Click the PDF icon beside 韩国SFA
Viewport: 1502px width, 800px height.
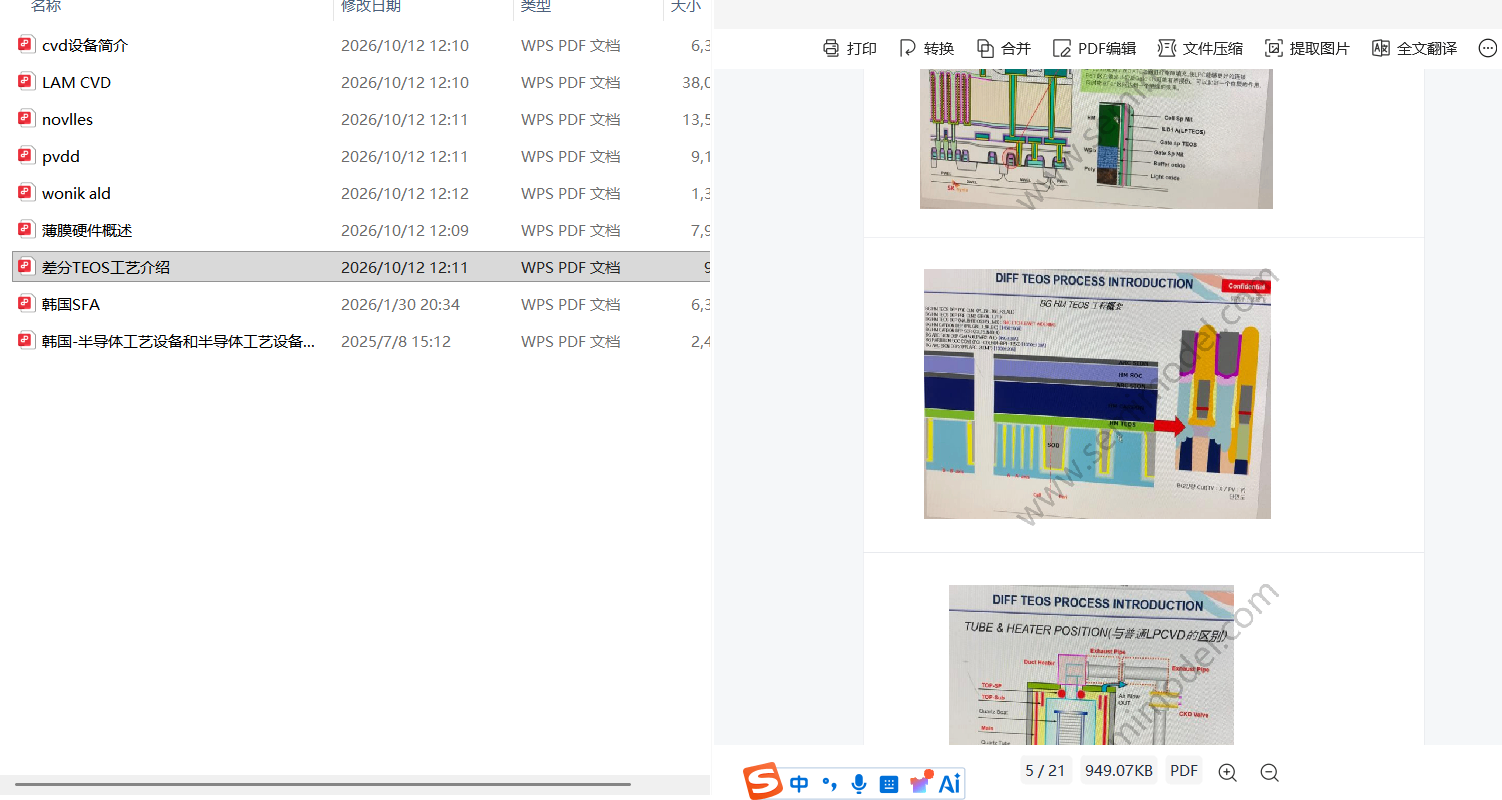(x=26, y=303)
